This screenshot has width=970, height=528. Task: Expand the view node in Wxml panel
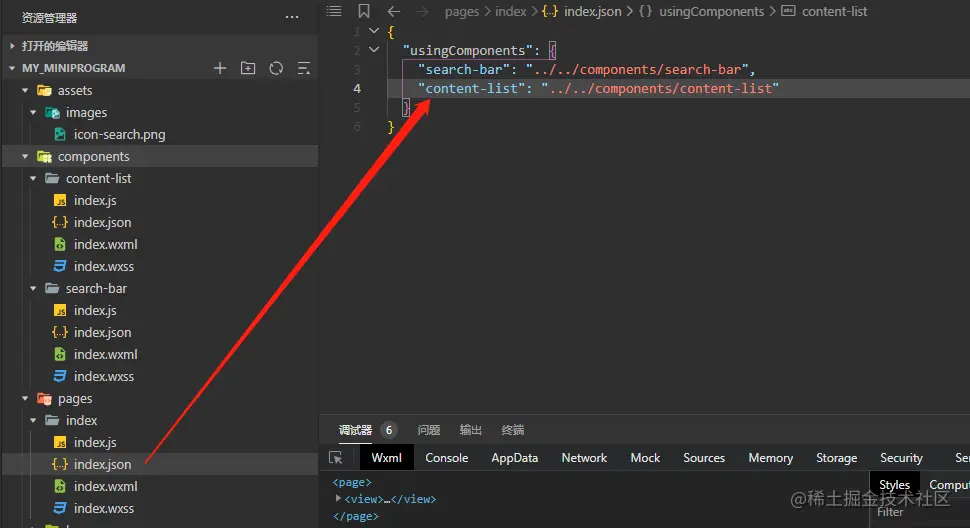pos(338,498)
